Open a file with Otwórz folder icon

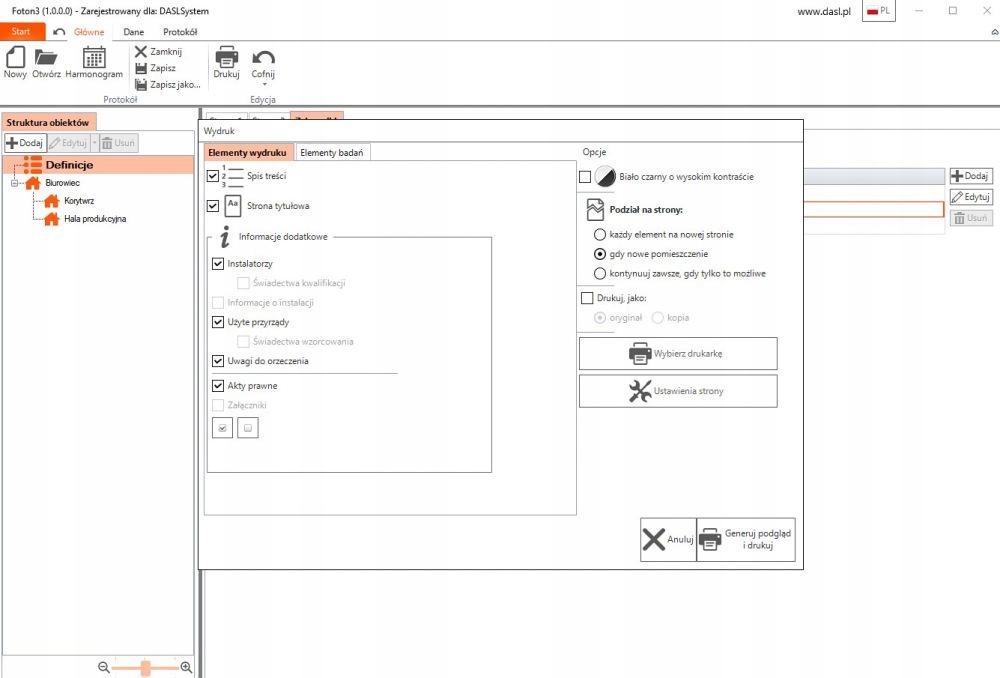tap(46, 63)
